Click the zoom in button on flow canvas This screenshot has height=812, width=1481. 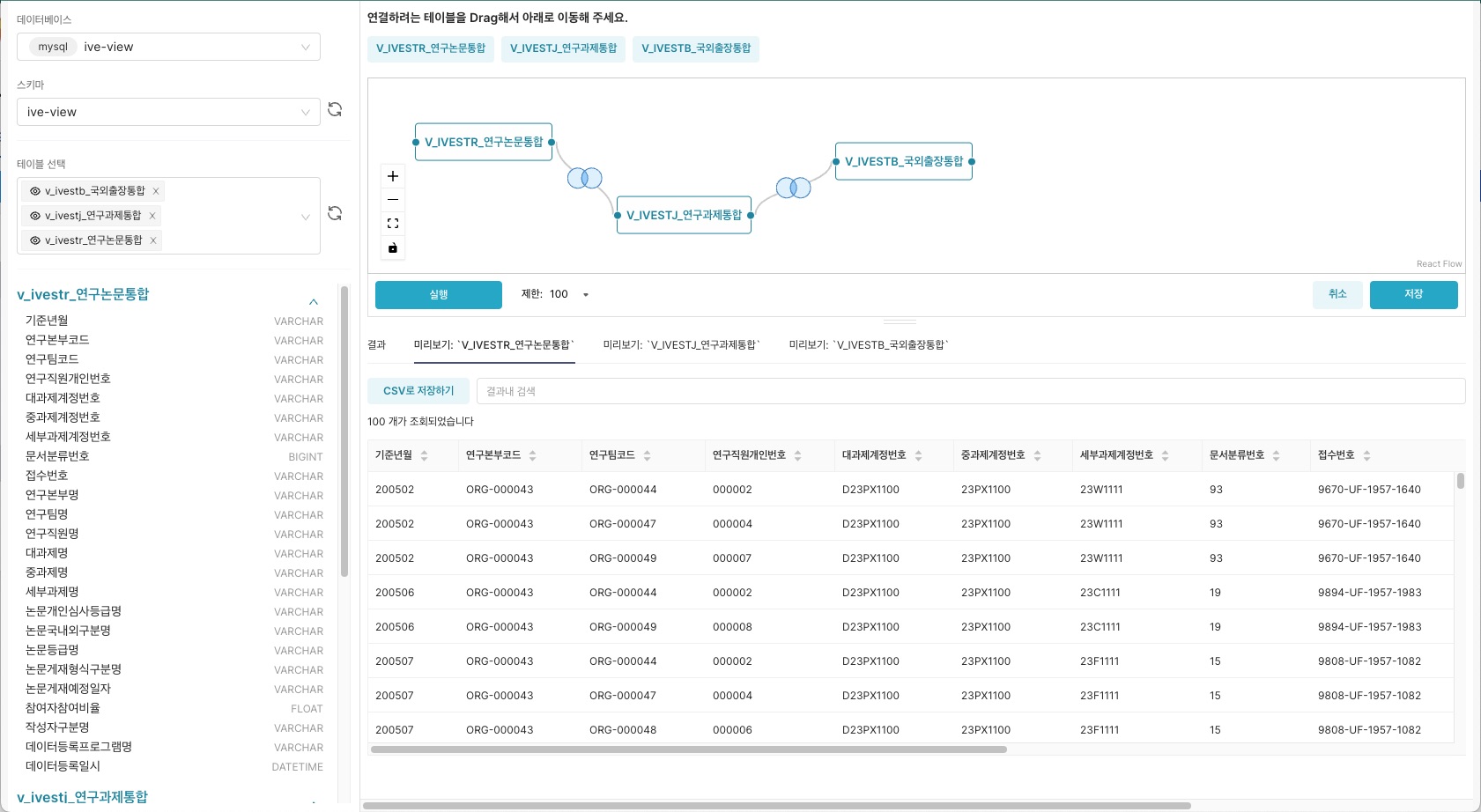tap(393, 176)
